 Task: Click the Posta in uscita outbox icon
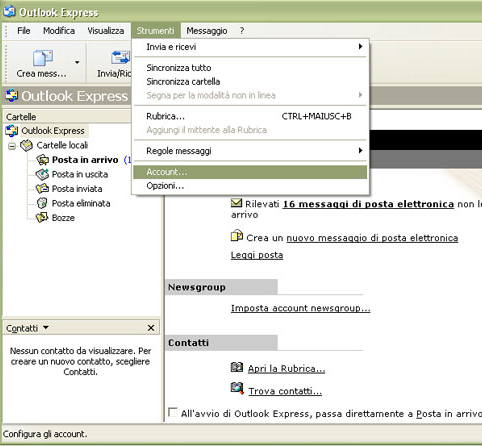[x=42, y=174]
